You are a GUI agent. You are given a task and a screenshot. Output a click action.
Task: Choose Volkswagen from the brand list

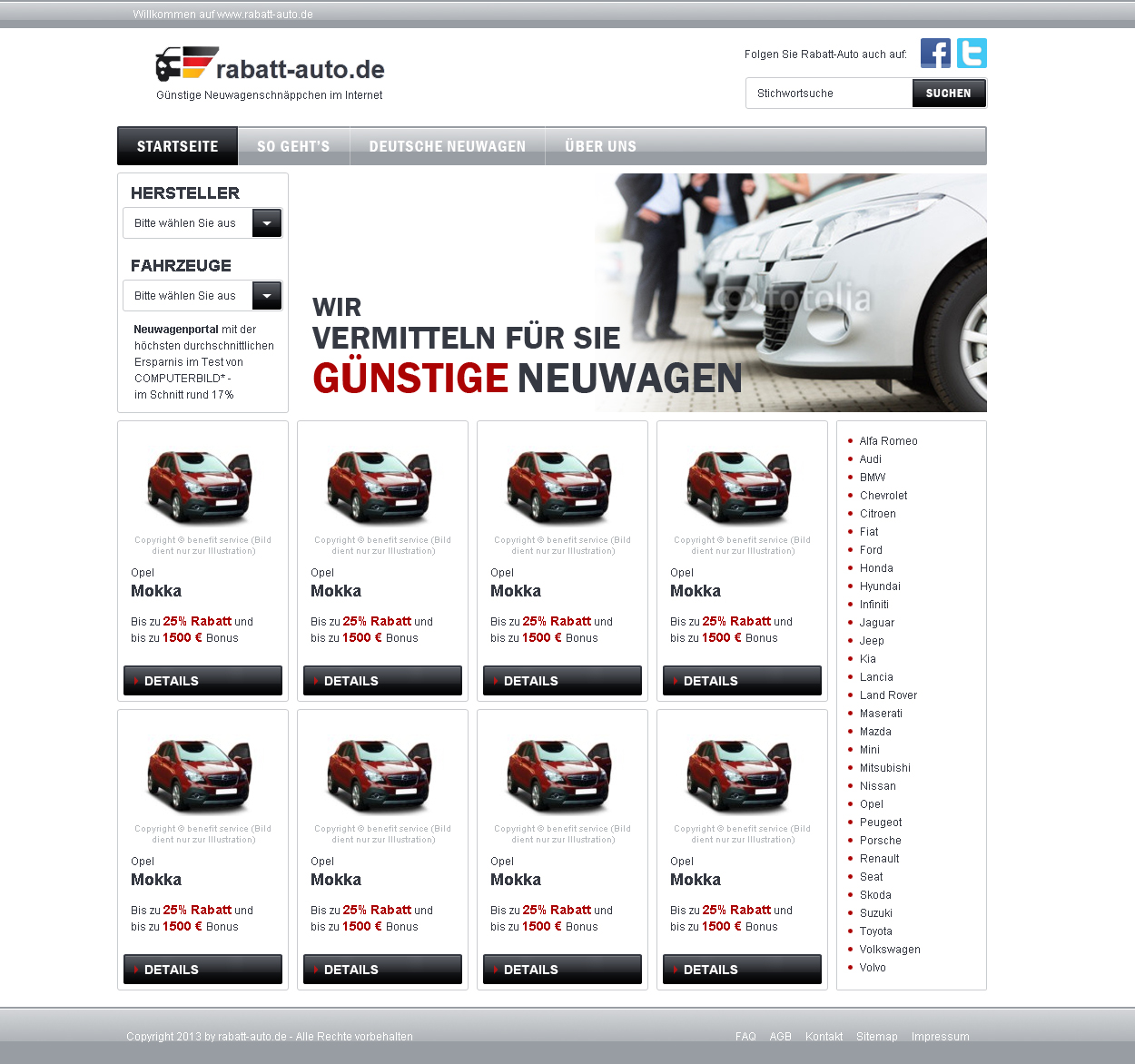click(x=890, y=950)
